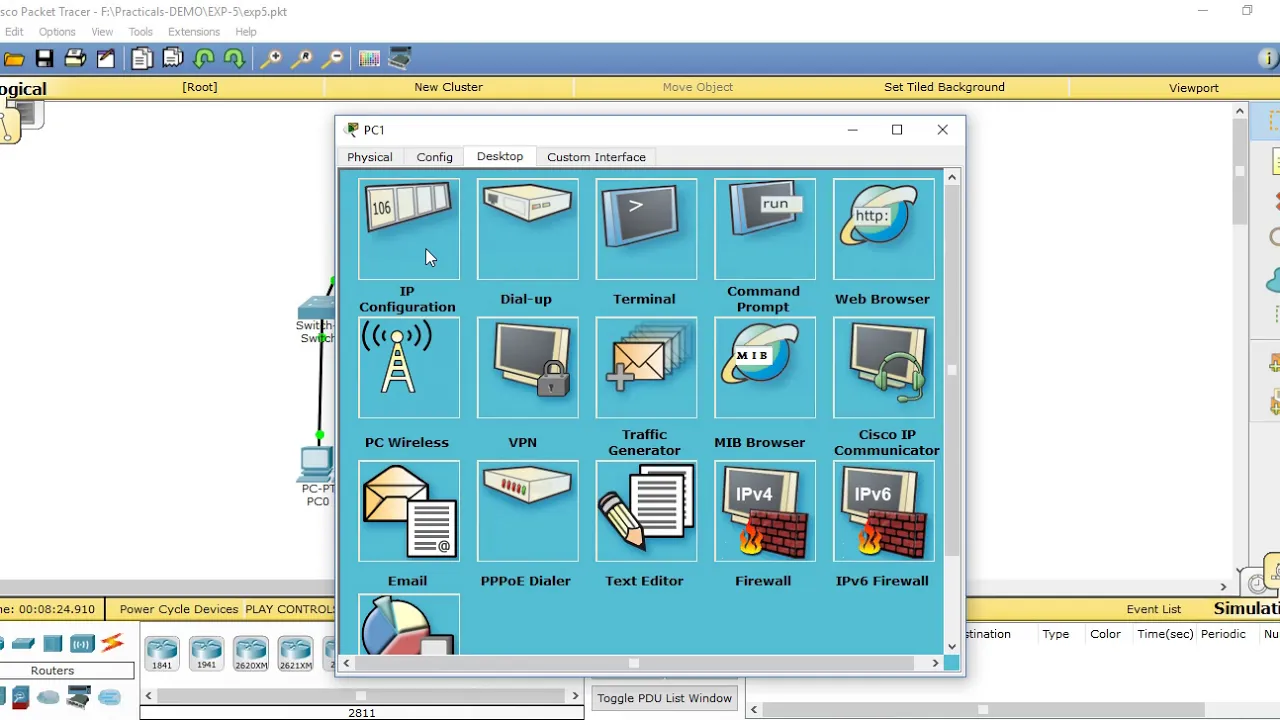Click the Copy toolbar icon
The image size is (1280, 720).
(x=142, y=59)
